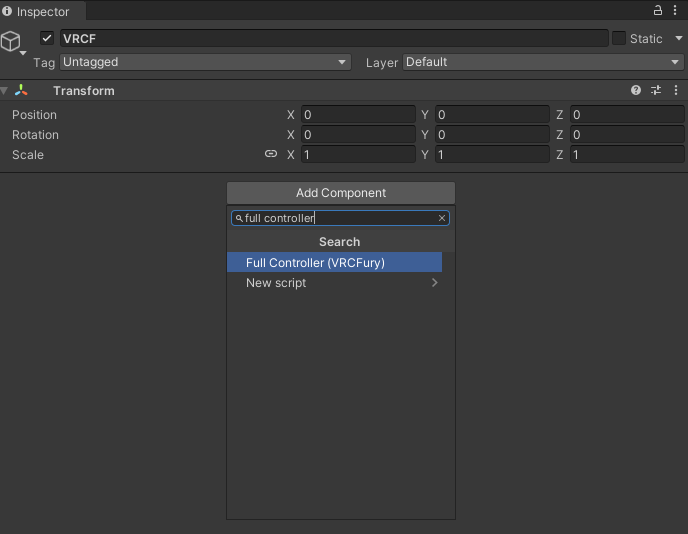Screen dimensions: 688x534
Task: Open Inspector panel options menu
Action: tap(675, 10)
